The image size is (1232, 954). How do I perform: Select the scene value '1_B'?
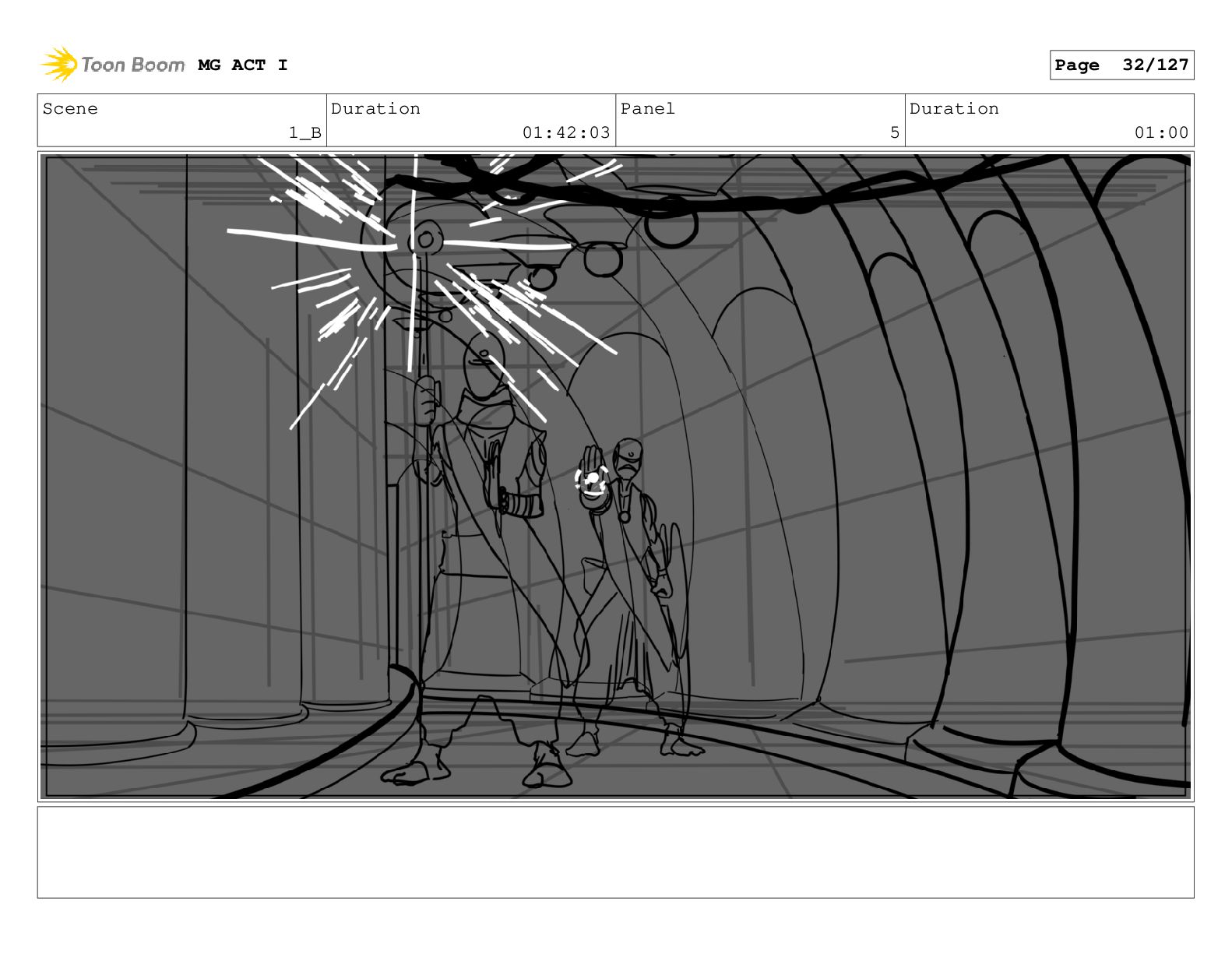tap(305, 133)
